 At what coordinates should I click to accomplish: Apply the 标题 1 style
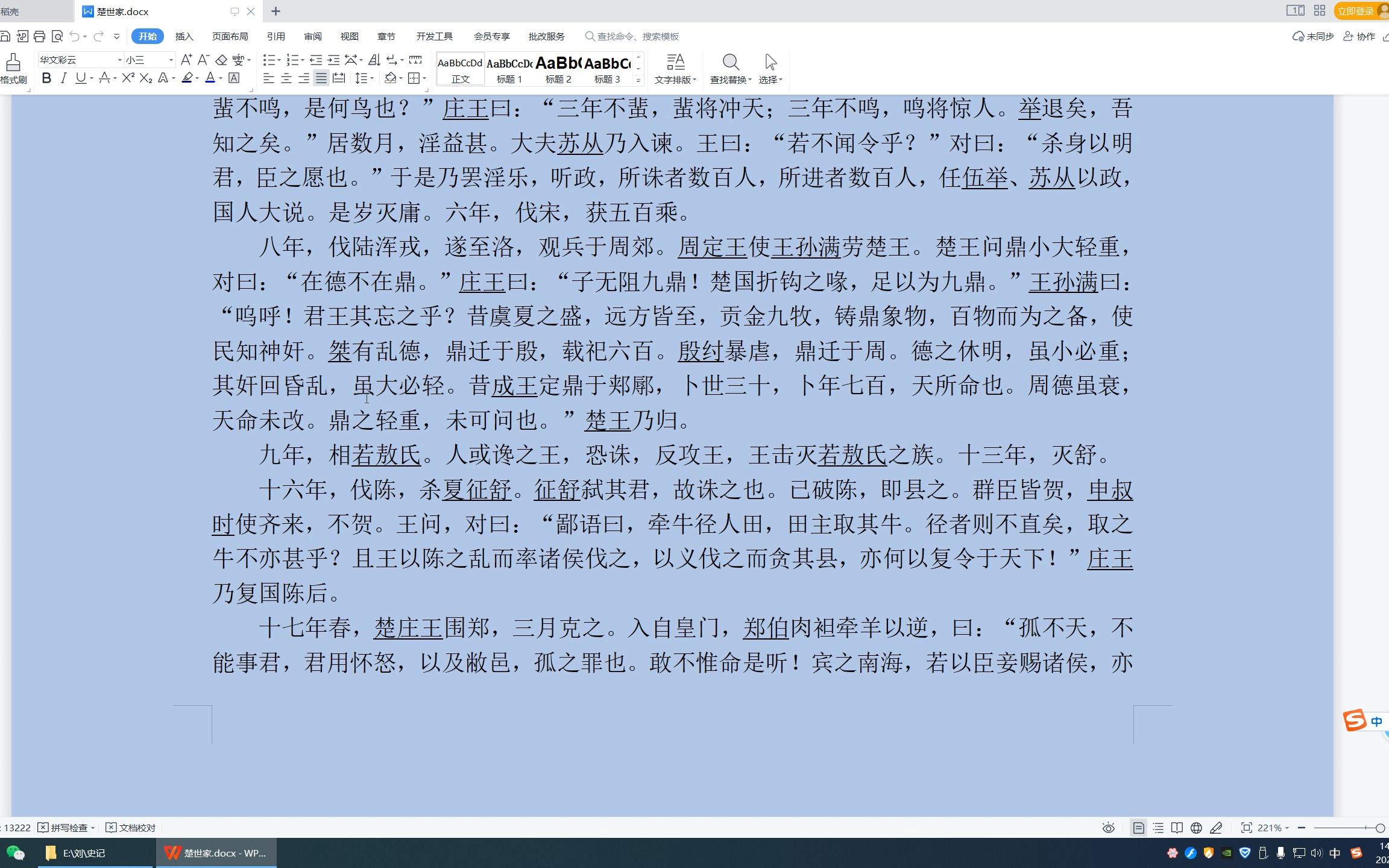(x=509, y=69)
